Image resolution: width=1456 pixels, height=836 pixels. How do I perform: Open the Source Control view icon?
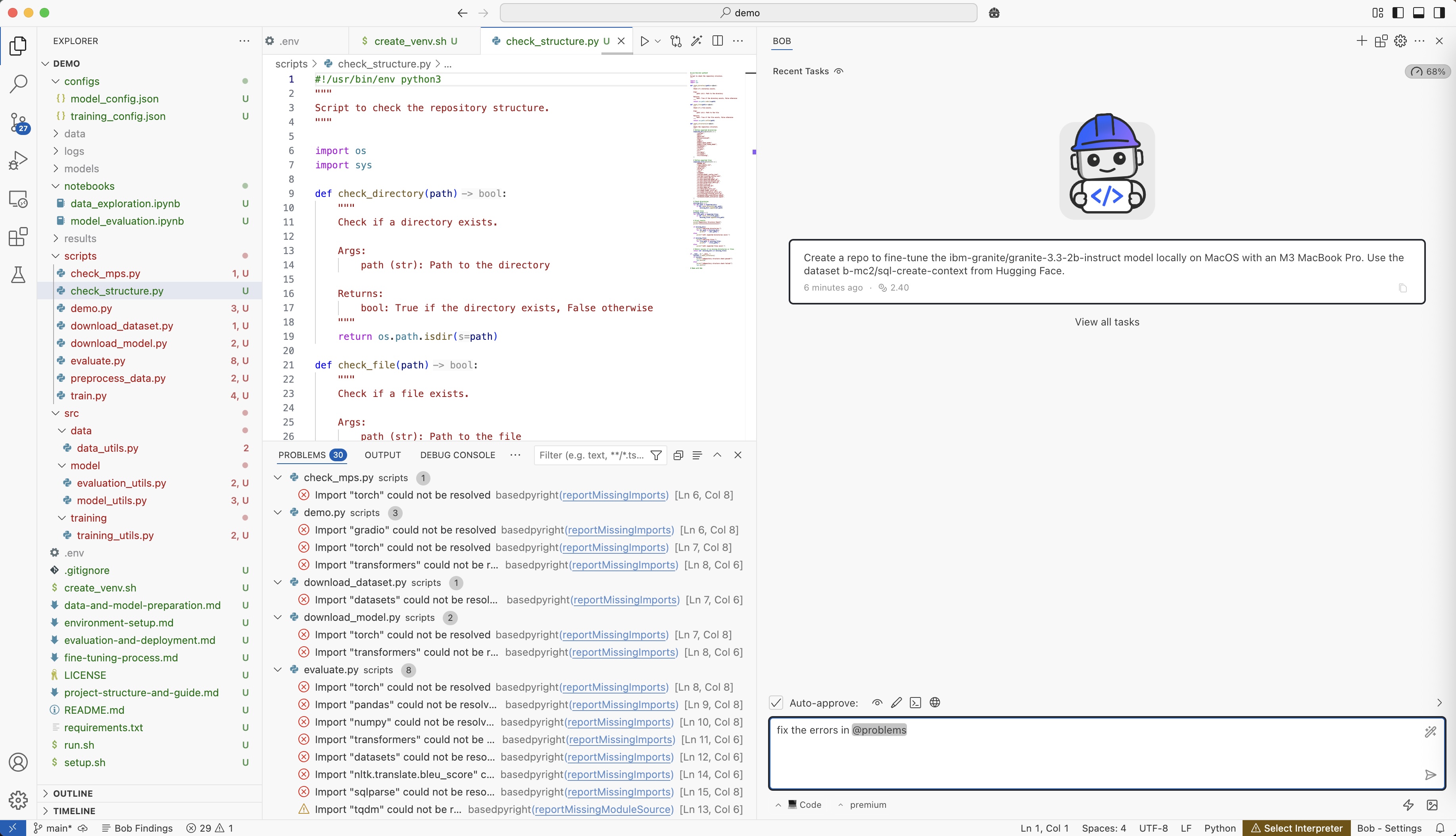[18, 122]
